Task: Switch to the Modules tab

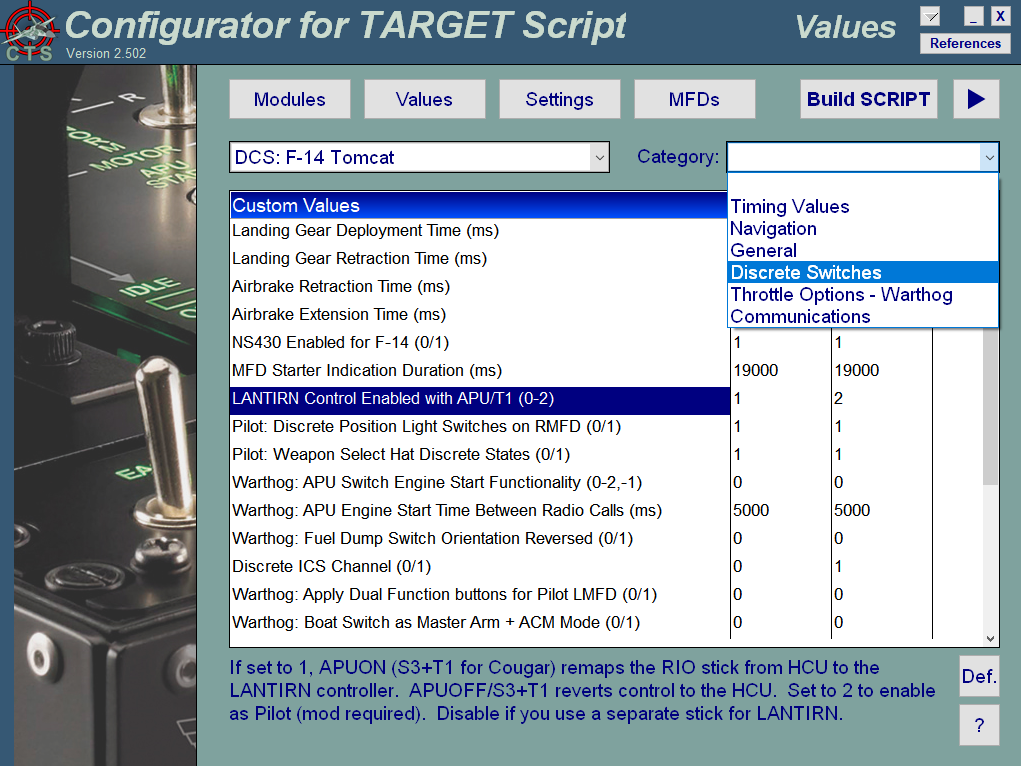Action: click(290, 99)
